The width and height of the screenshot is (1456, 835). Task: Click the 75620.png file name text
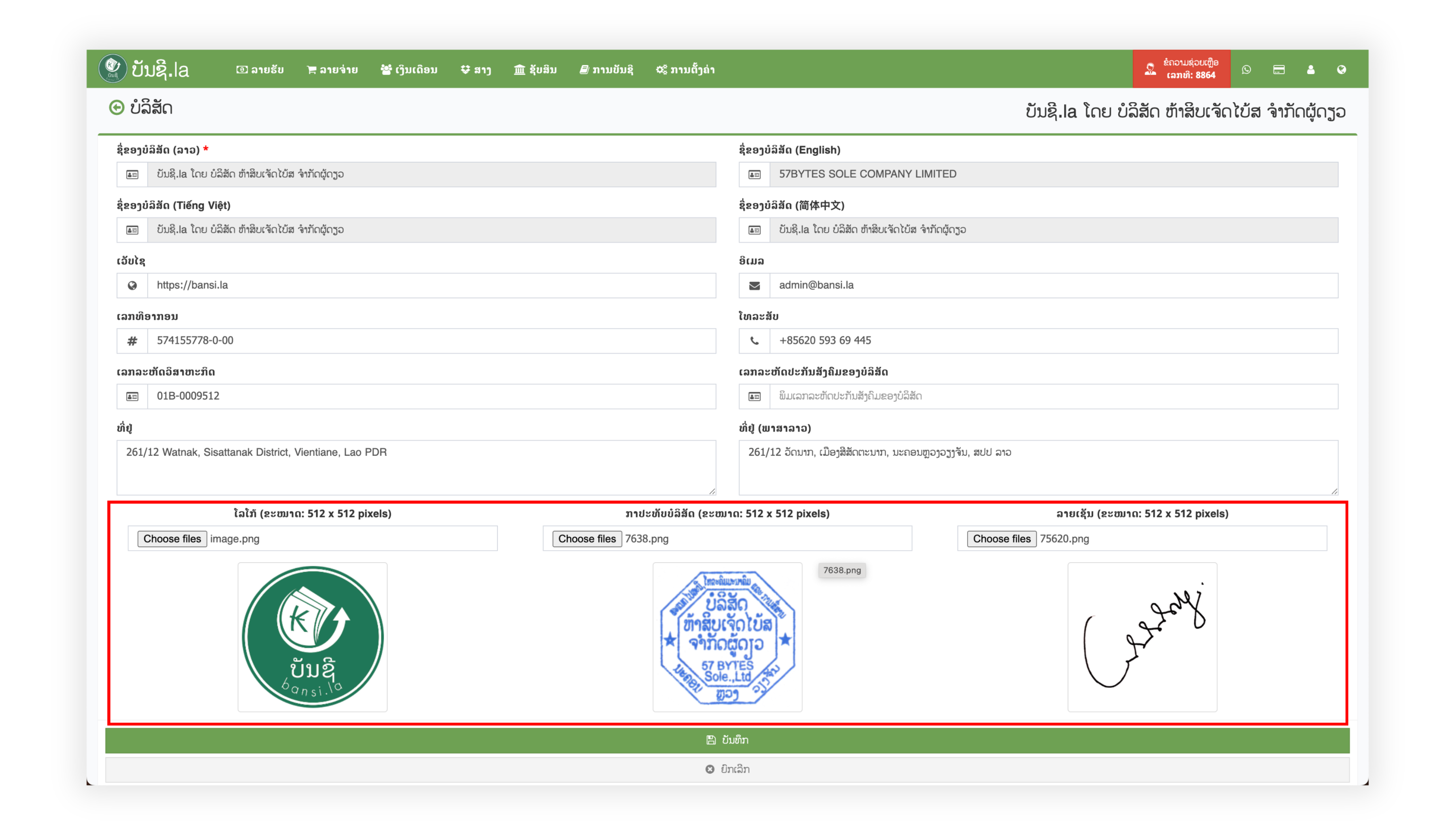coord(1064,539)
